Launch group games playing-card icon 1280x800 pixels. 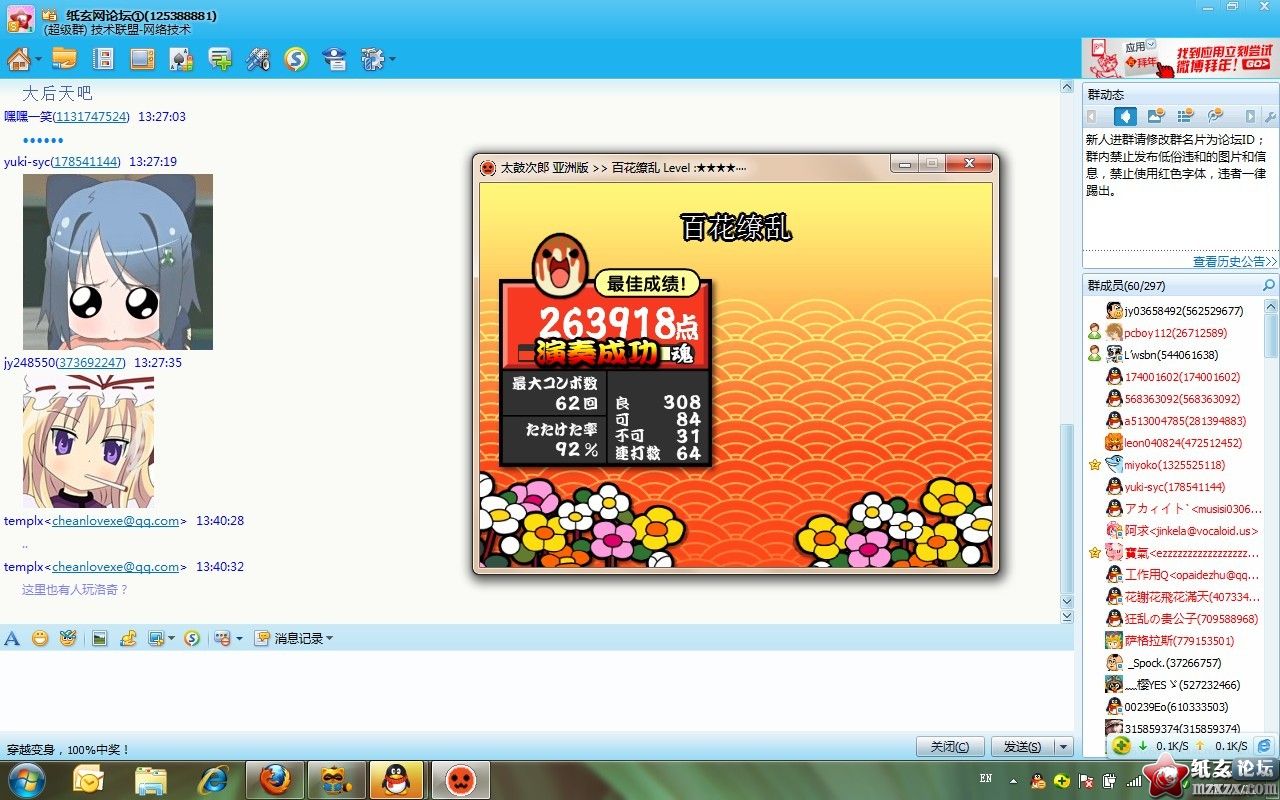tap(181, 59)
